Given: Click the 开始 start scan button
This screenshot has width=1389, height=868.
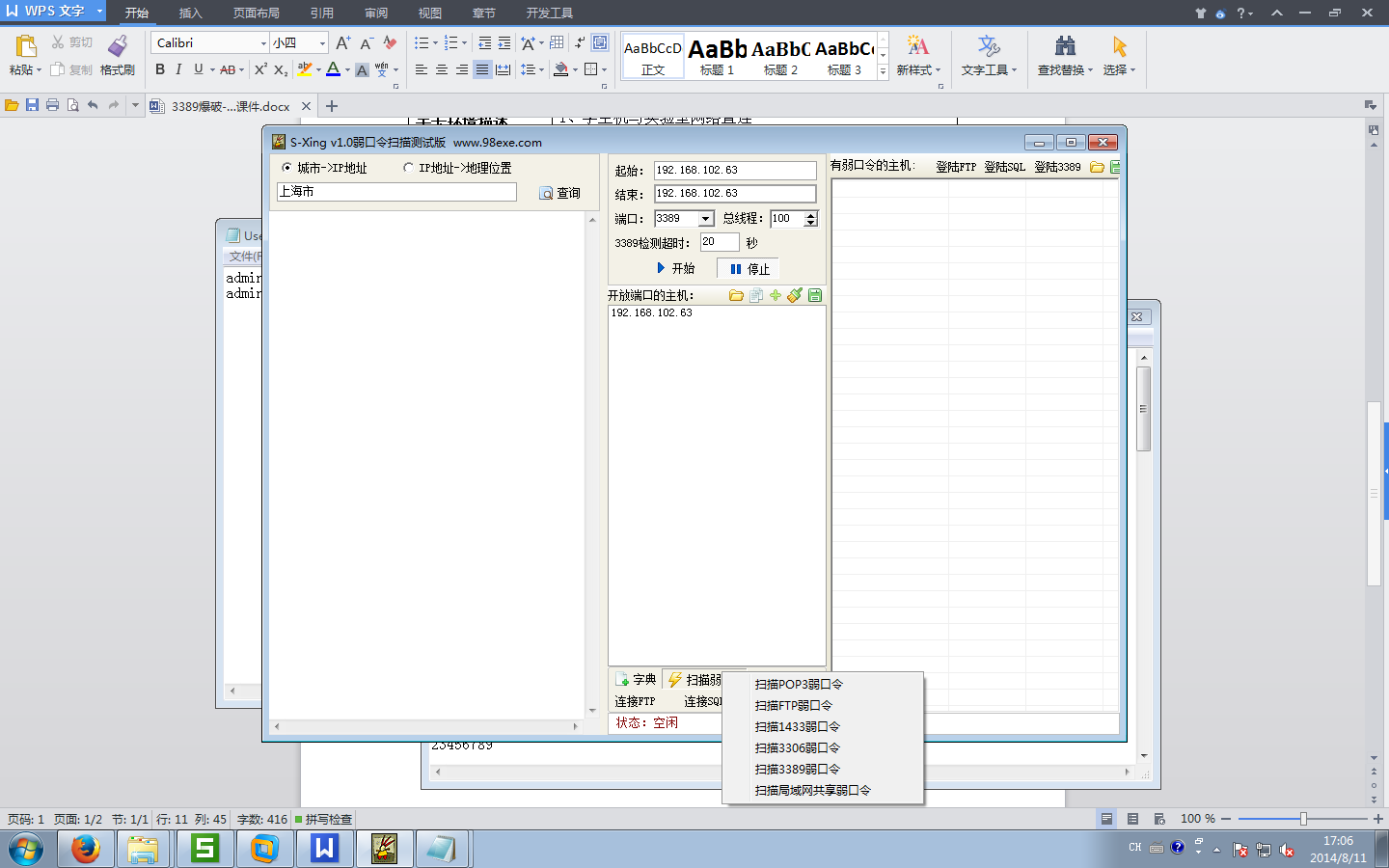Looking at the screenshot, I should coord(676,268).
